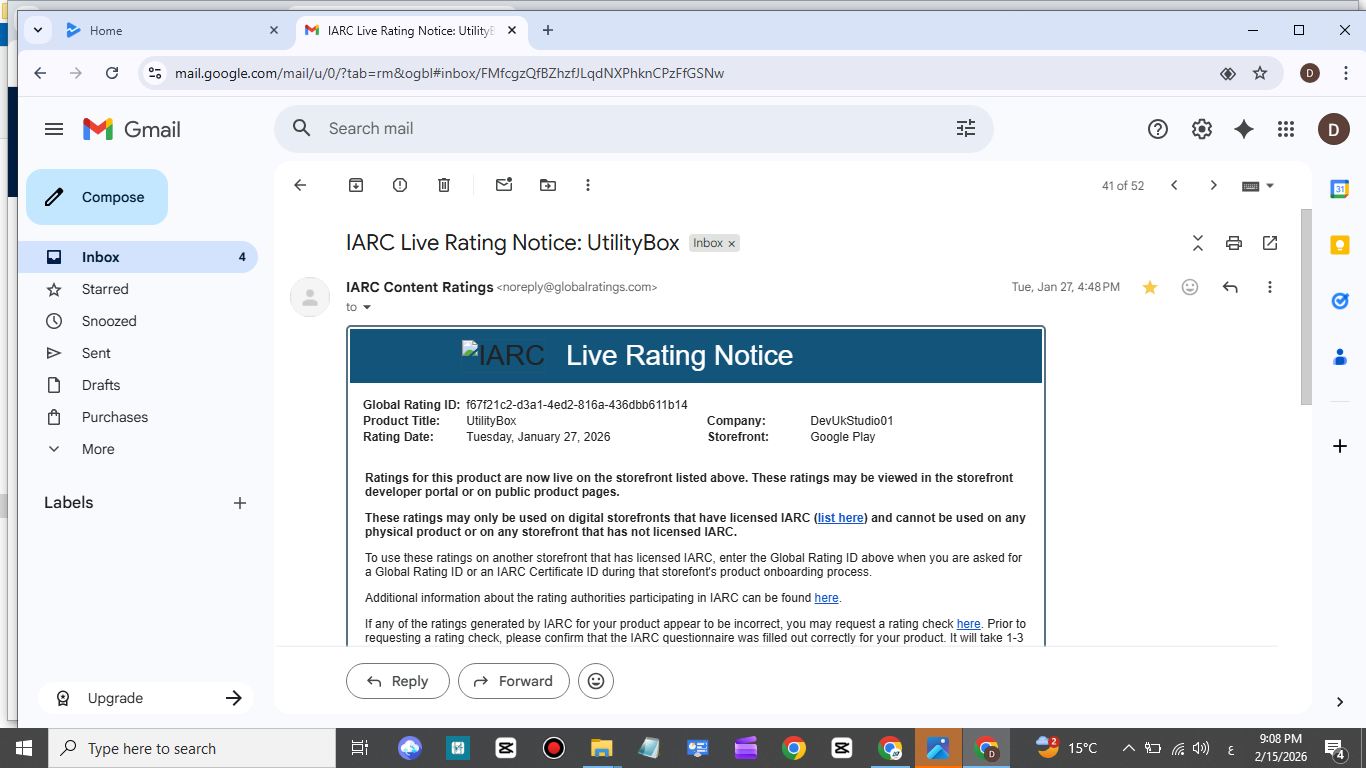Open the Google apps grid
This screenshot has height=768, width=1366.
1286,129
